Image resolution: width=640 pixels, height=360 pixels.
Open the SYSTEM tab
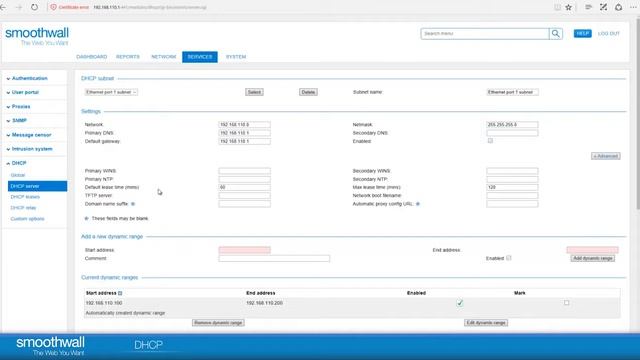pyautogui.click(x=236, y=57)
